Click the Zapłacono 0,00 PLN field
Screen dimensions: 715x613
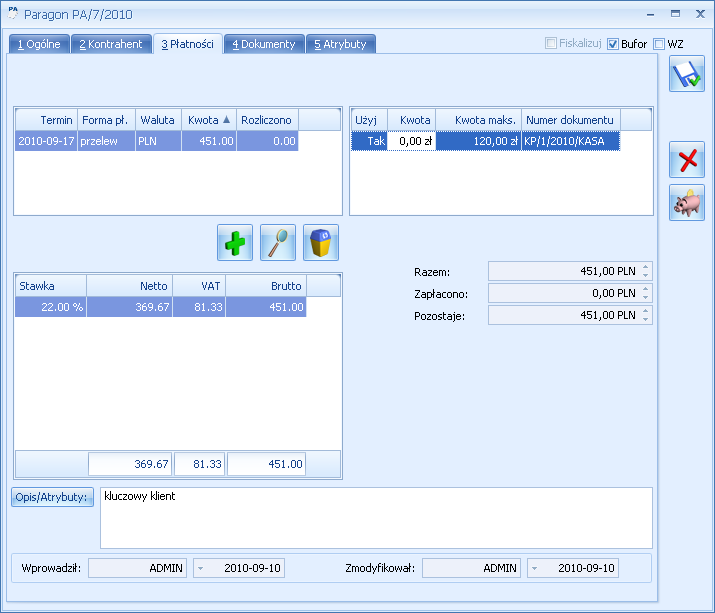point(570,293)
